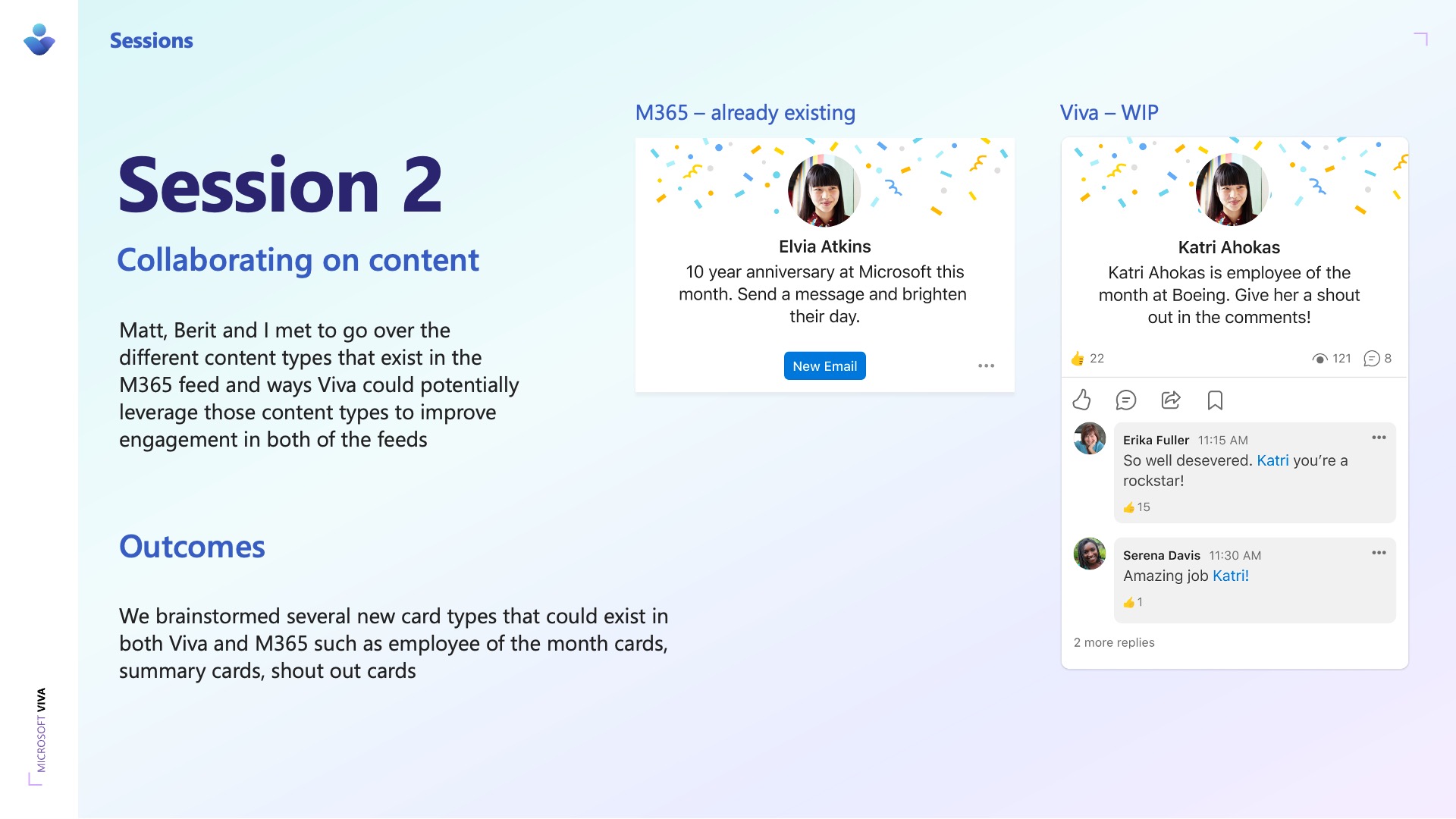Click Katri mention in Erika's comment

1272,460
